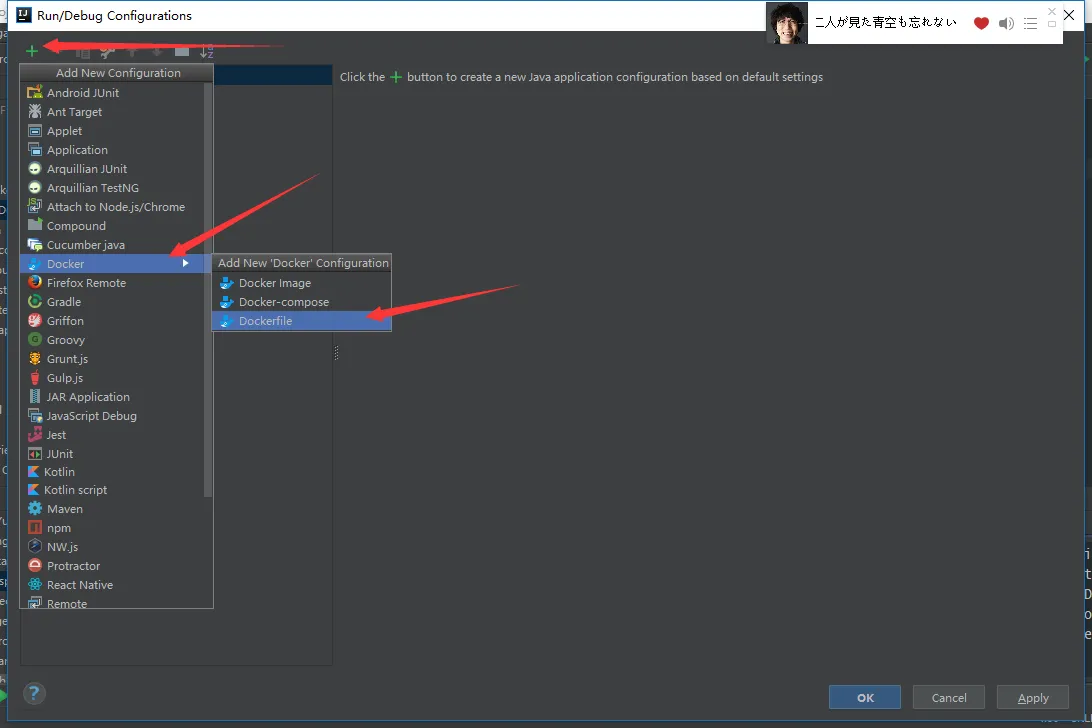1092x728 pixels.
Task: Click the Arquillian JUnit icon
Action: (x=35, y=169)
